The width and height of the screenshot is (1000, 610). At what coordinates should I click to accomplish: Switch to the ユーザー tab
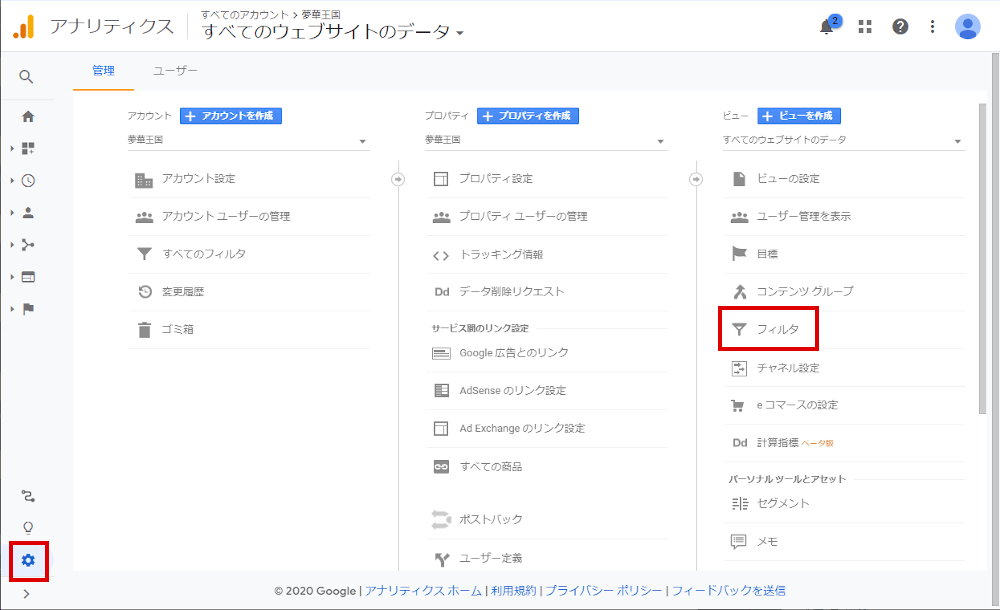pos(175,71)
